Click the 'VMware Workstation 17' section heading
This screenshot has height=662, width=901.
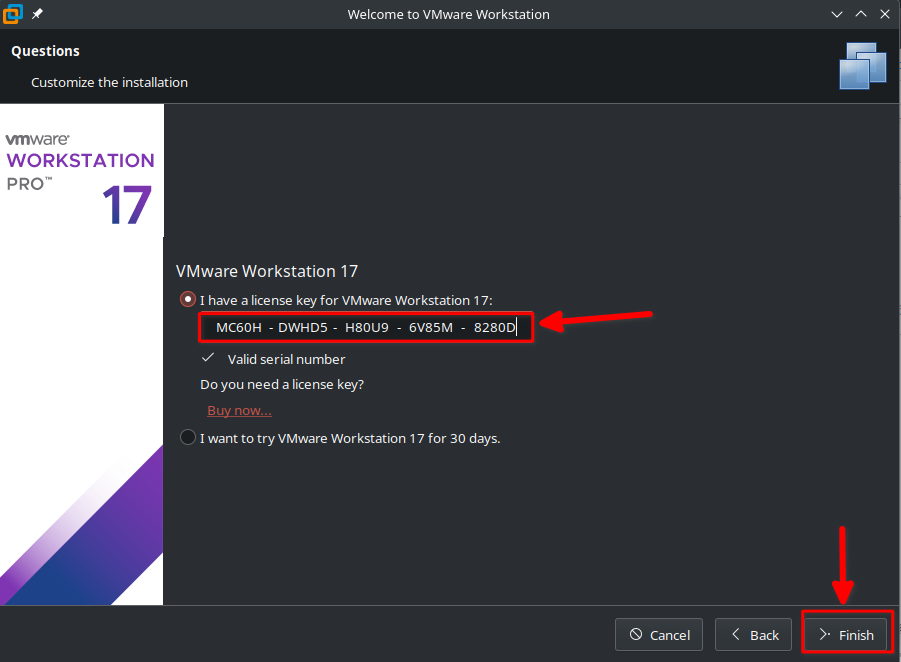coord(266,271)
